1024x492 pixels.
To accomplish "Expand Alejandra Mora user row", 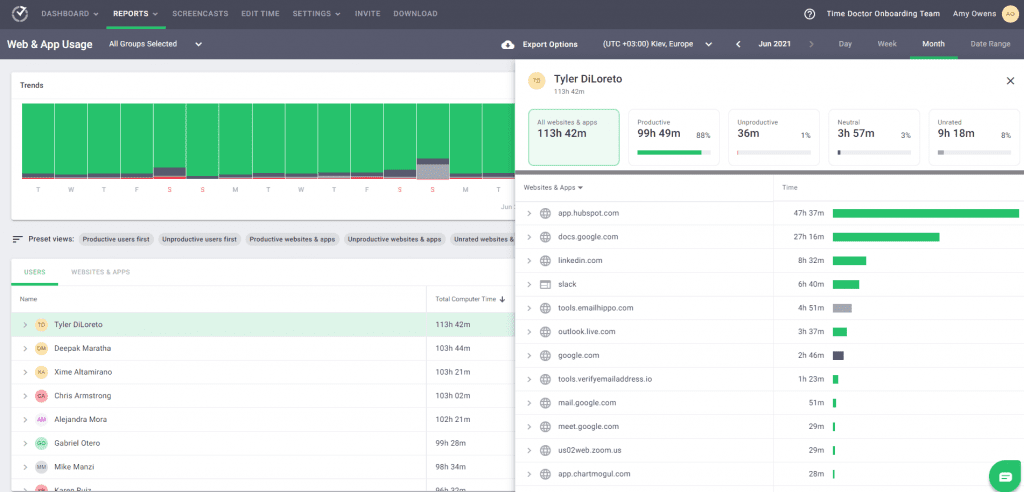I will pos(25,419).
